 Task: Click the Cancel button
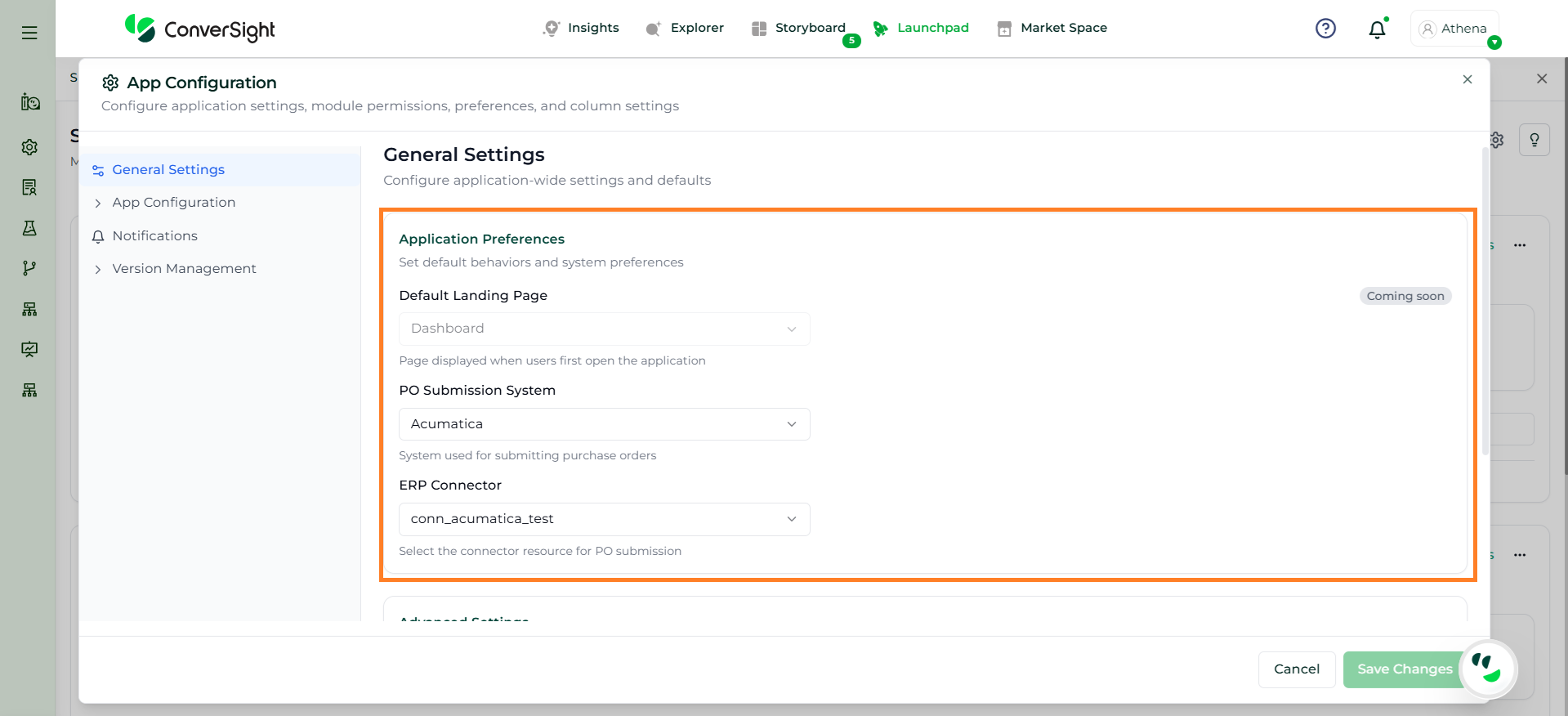tap(1296, 669)
